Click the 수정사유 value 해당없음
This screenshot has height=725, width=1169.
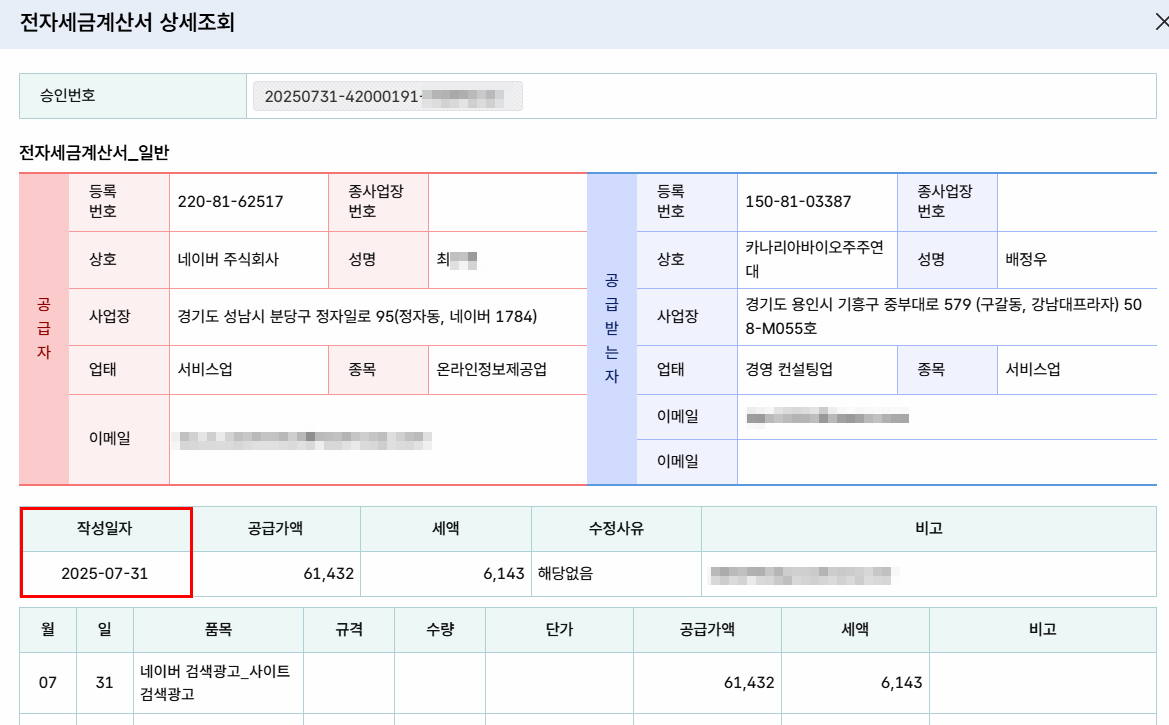565,574
